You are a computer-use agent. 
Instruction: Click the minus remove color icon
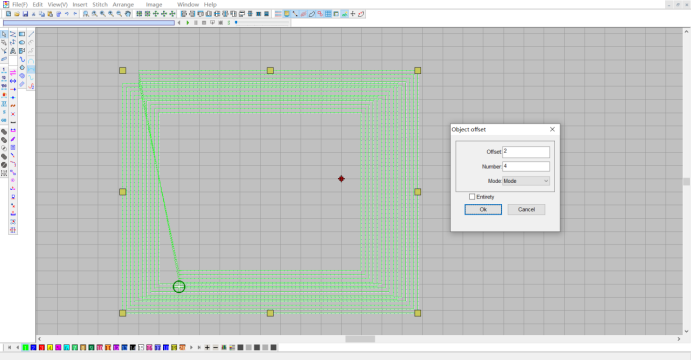[x=215, y=348]
